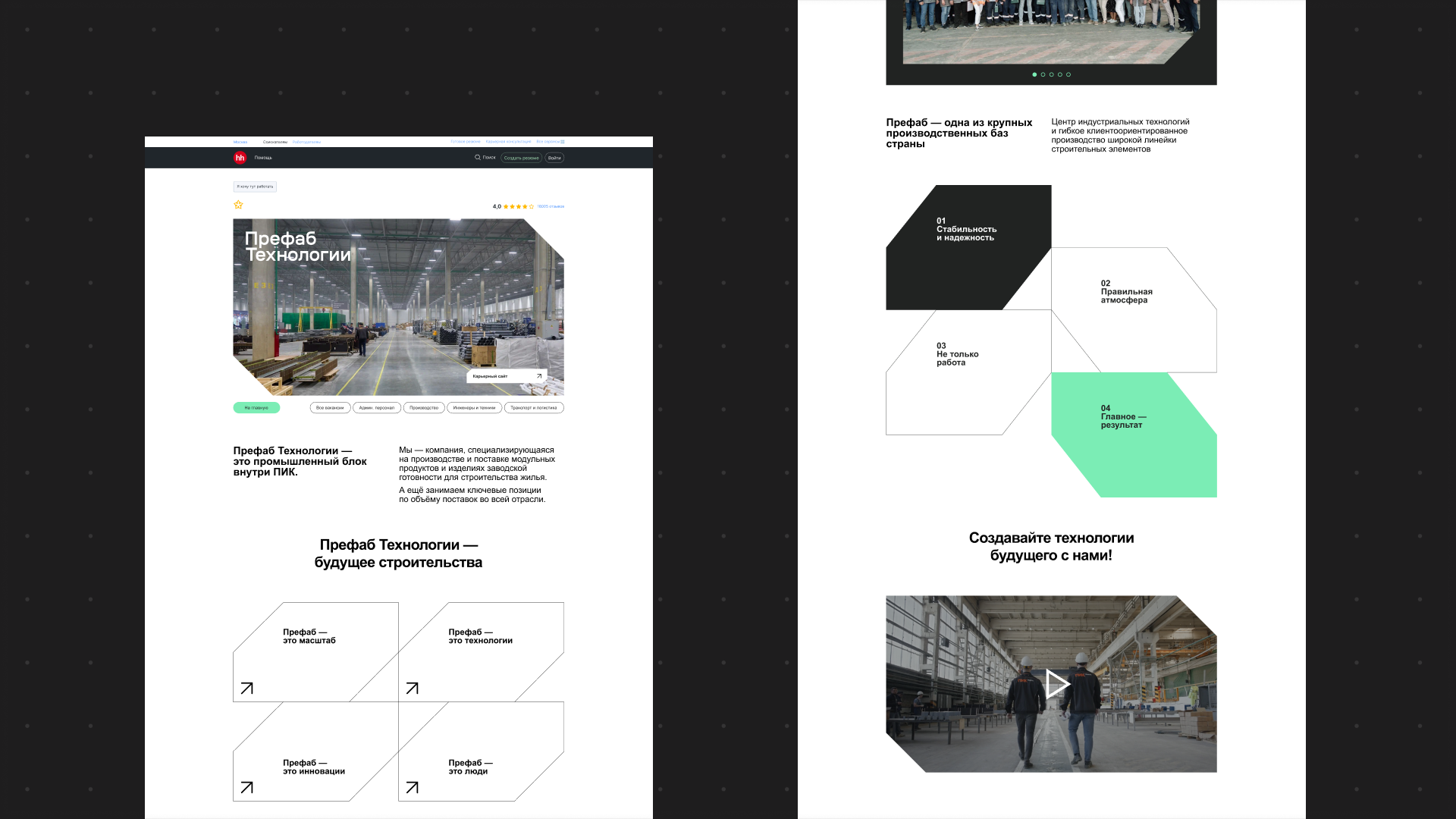Click the red hh logo
The image size is (1456, 819).
240,158
